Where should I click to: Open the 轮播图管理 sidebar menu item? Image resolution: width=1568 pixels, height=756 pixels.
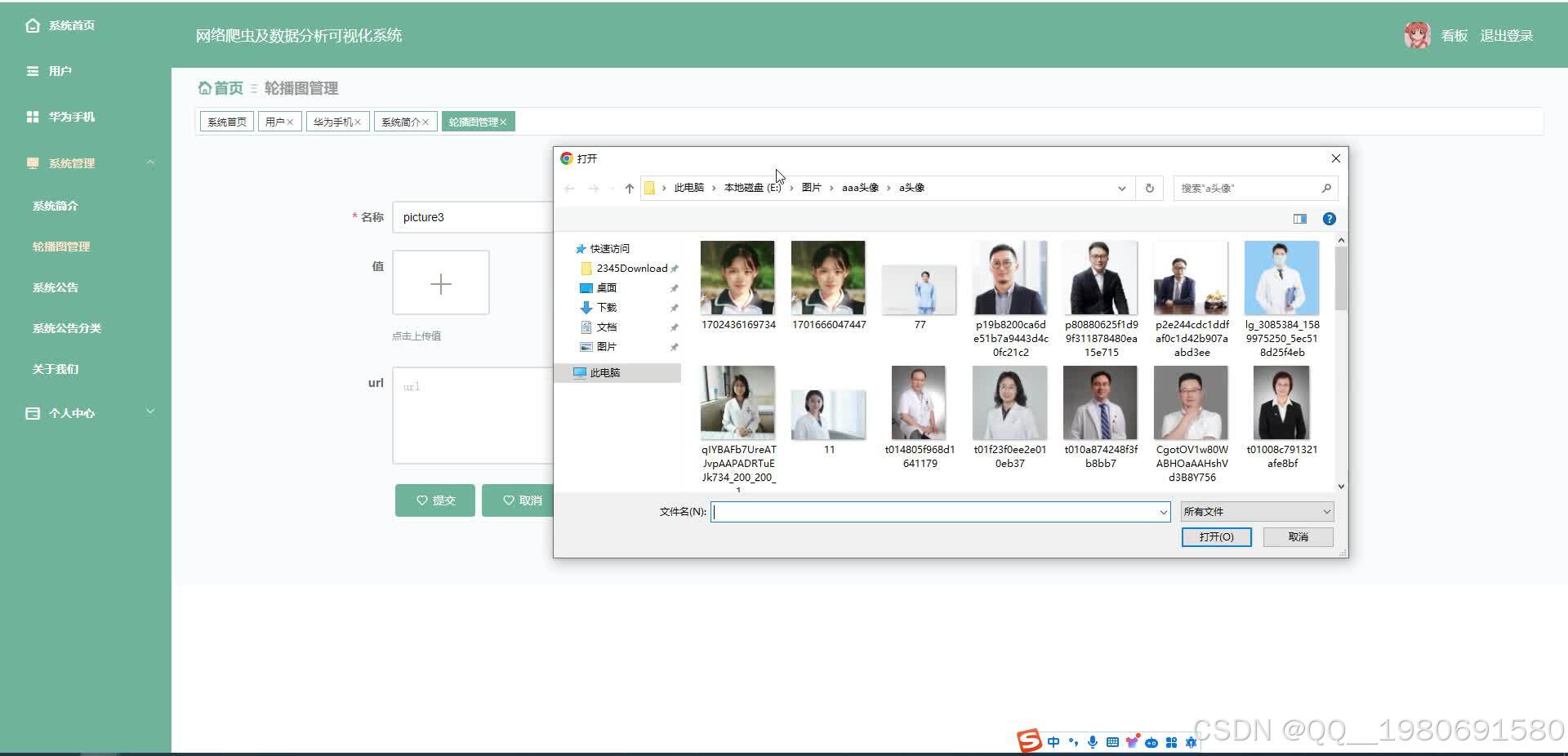(61, 247)
